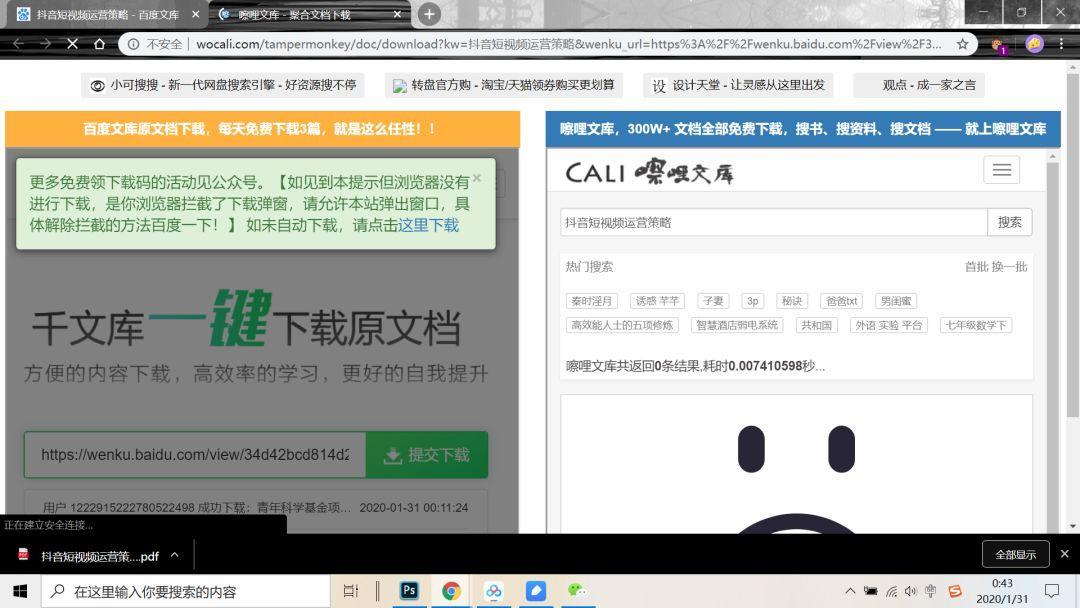
Task: Open Photoshop from the taskbar
Action: 408,591
